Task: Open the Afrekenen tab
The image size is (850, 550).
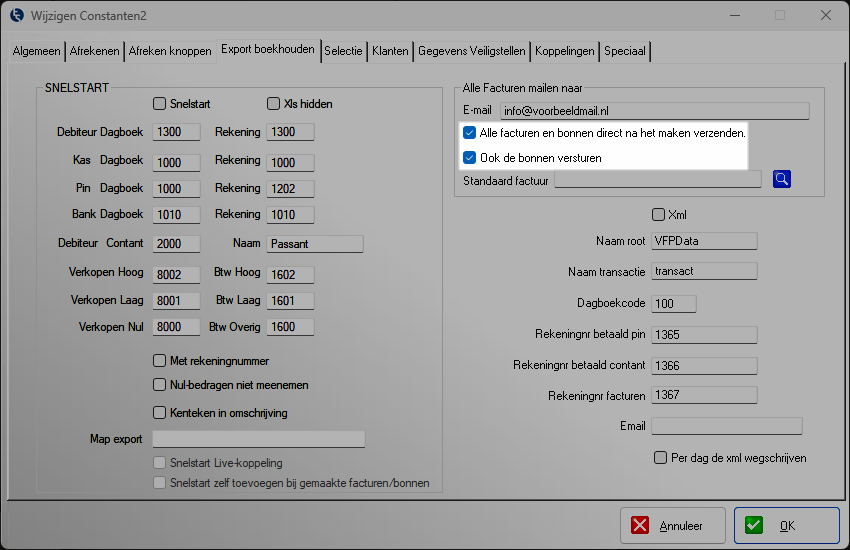Action: pyautogui.click(x=94, y=51)
